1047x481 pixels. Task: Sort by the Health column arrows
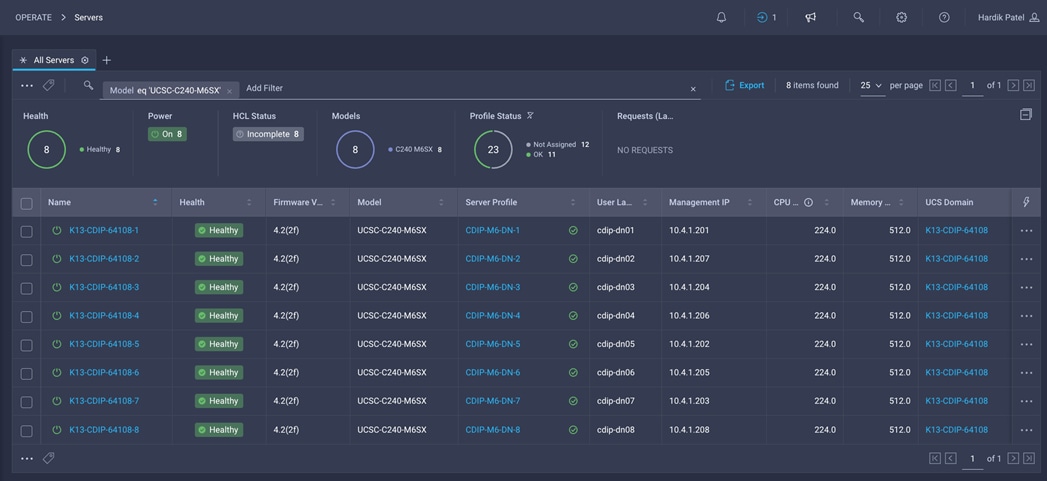pyautogui.click(x=250, y=202)
